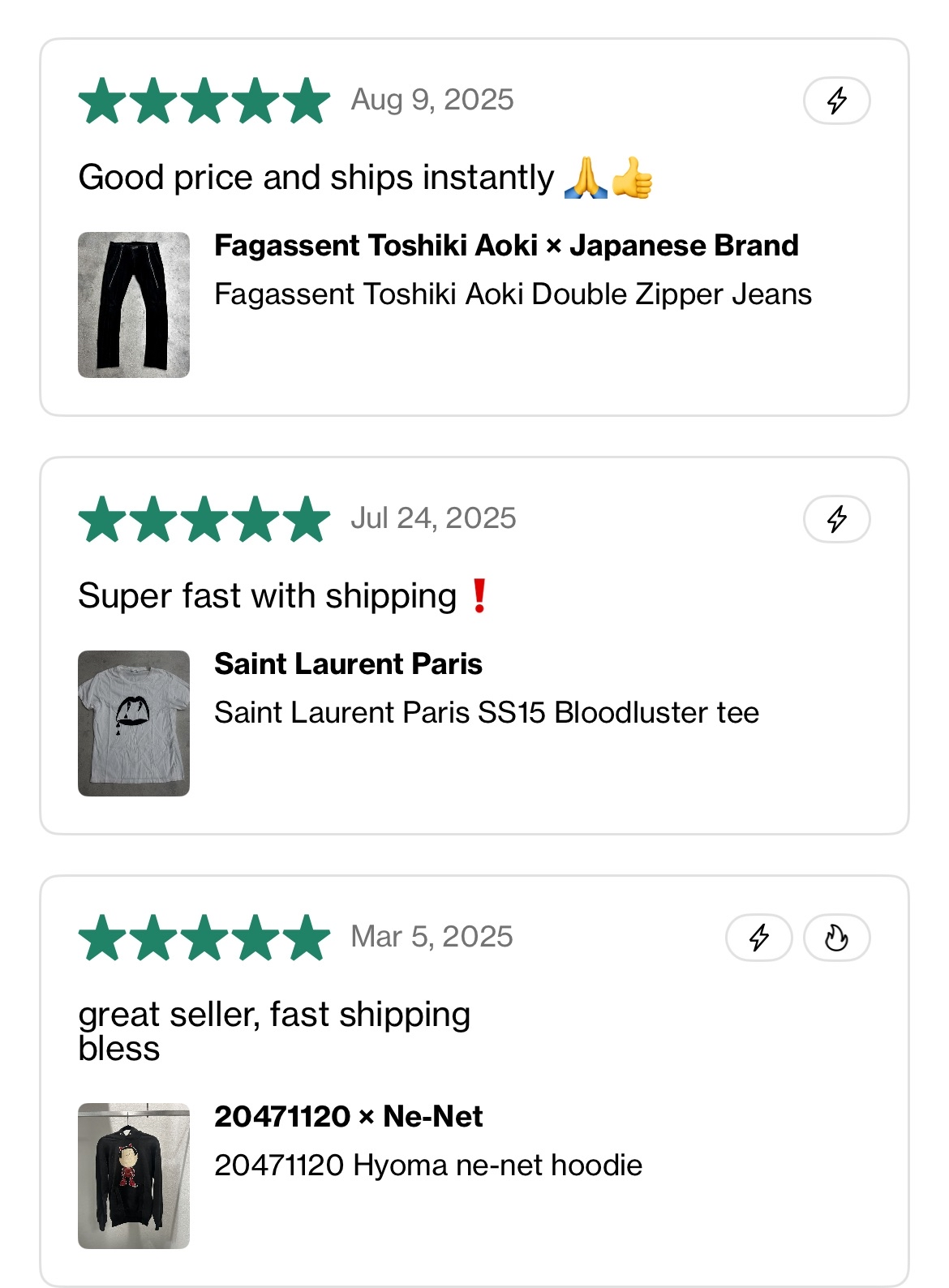The image size is (949, 1288).
Task: Click the five-star rating on Aug 9 review
Action: pyautogui.click(x=204, y=101)
